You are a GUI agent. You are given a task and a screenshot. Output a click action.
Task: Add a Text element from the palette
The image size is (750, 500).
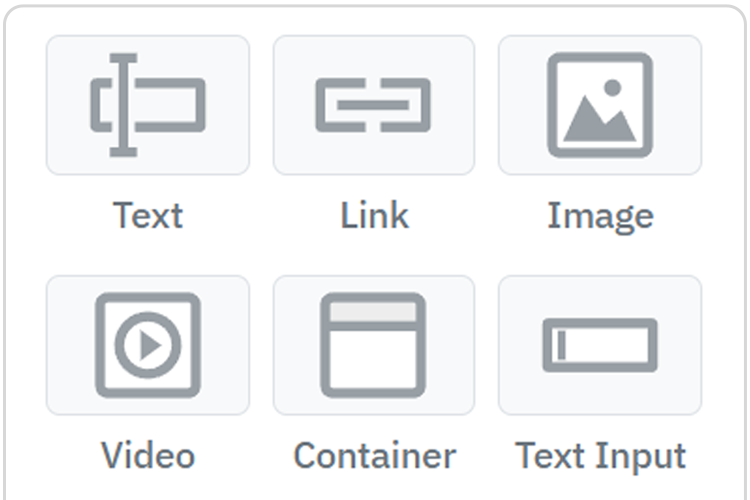[148, 105]
